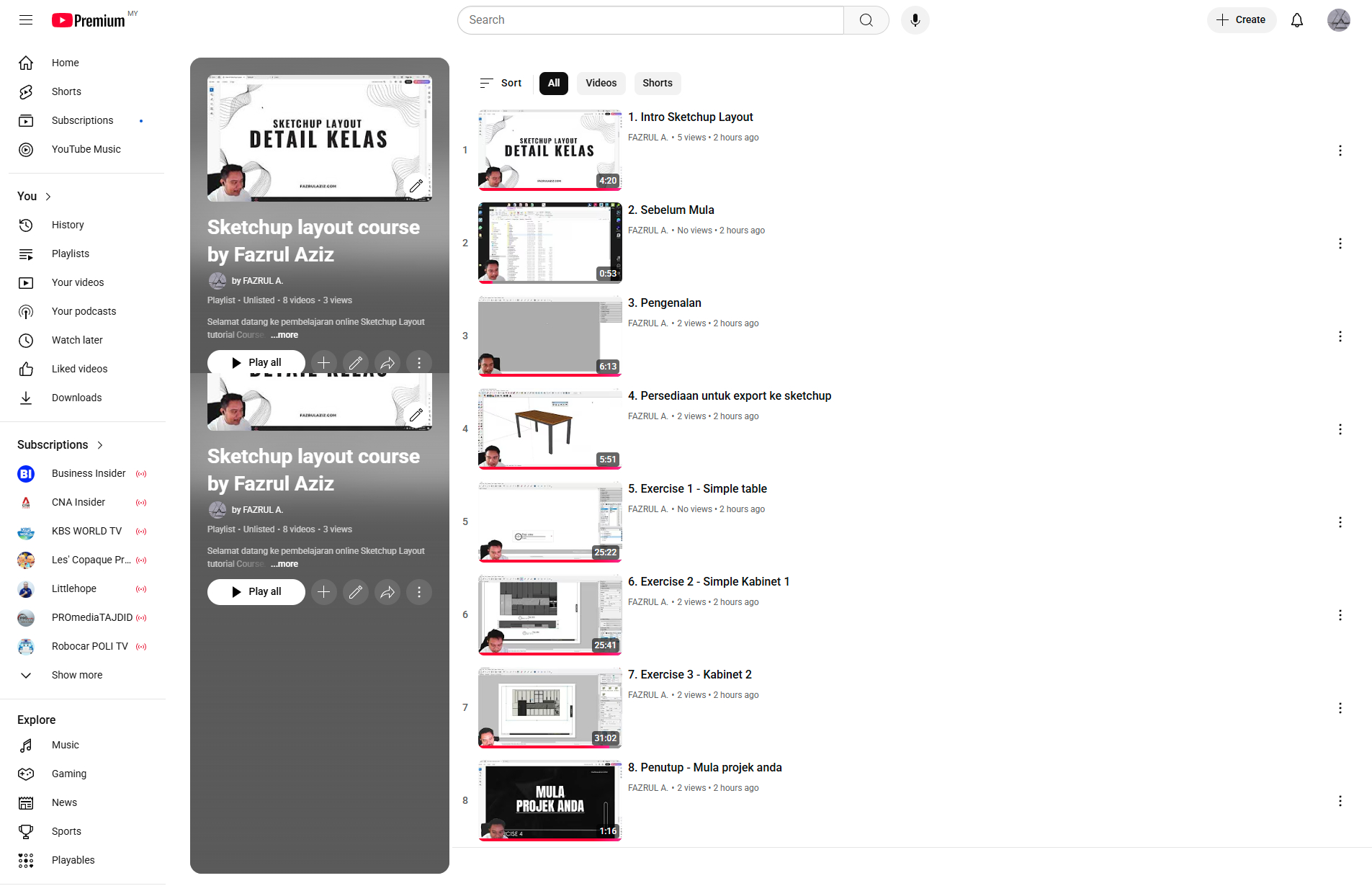The image size is (1372, 891).
Task: Open Playlists in the sidebar
Action: point(71,254)
